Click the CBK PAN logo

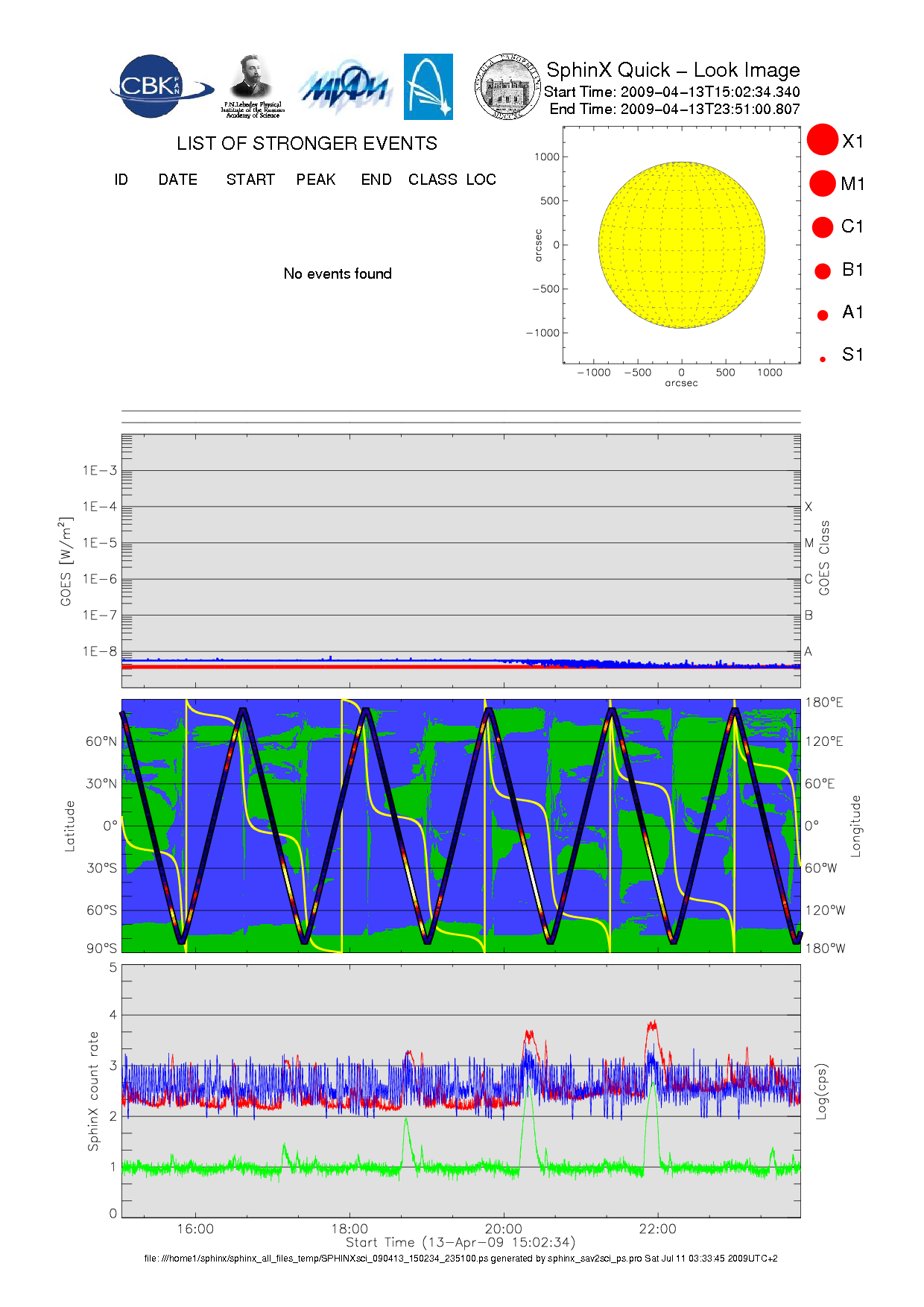point(158,86)
